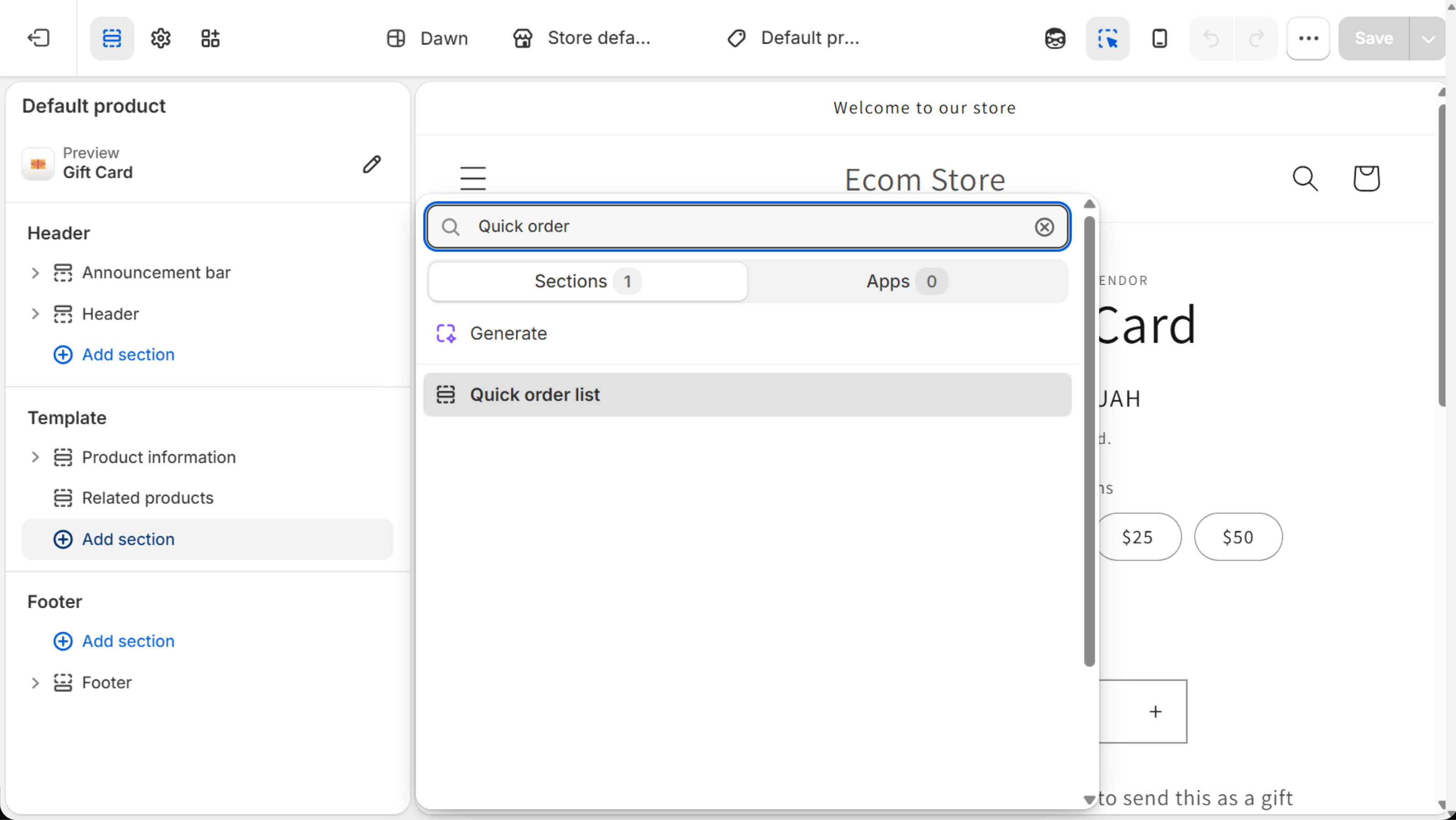This screenshot has height=820, width=1456.
Task: Increase quantity with the plus button
Action: [x=1155, y=712]
